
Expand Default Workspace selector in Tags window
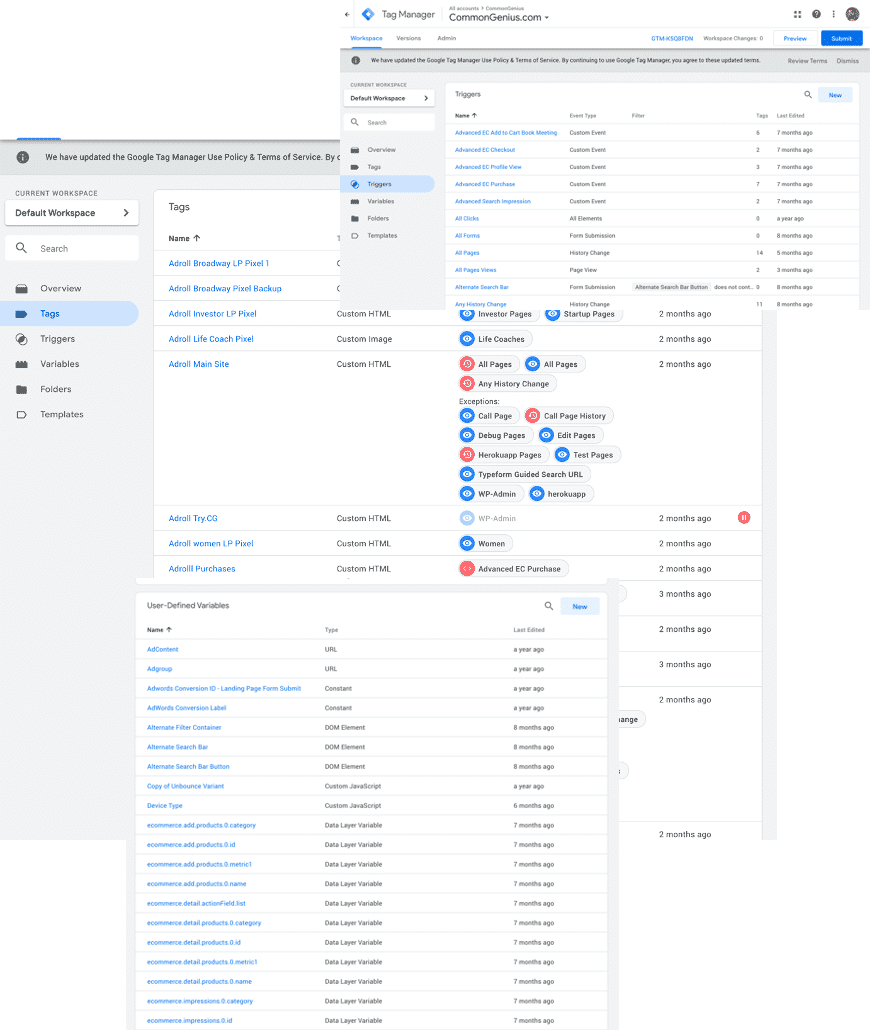(72, 213)
